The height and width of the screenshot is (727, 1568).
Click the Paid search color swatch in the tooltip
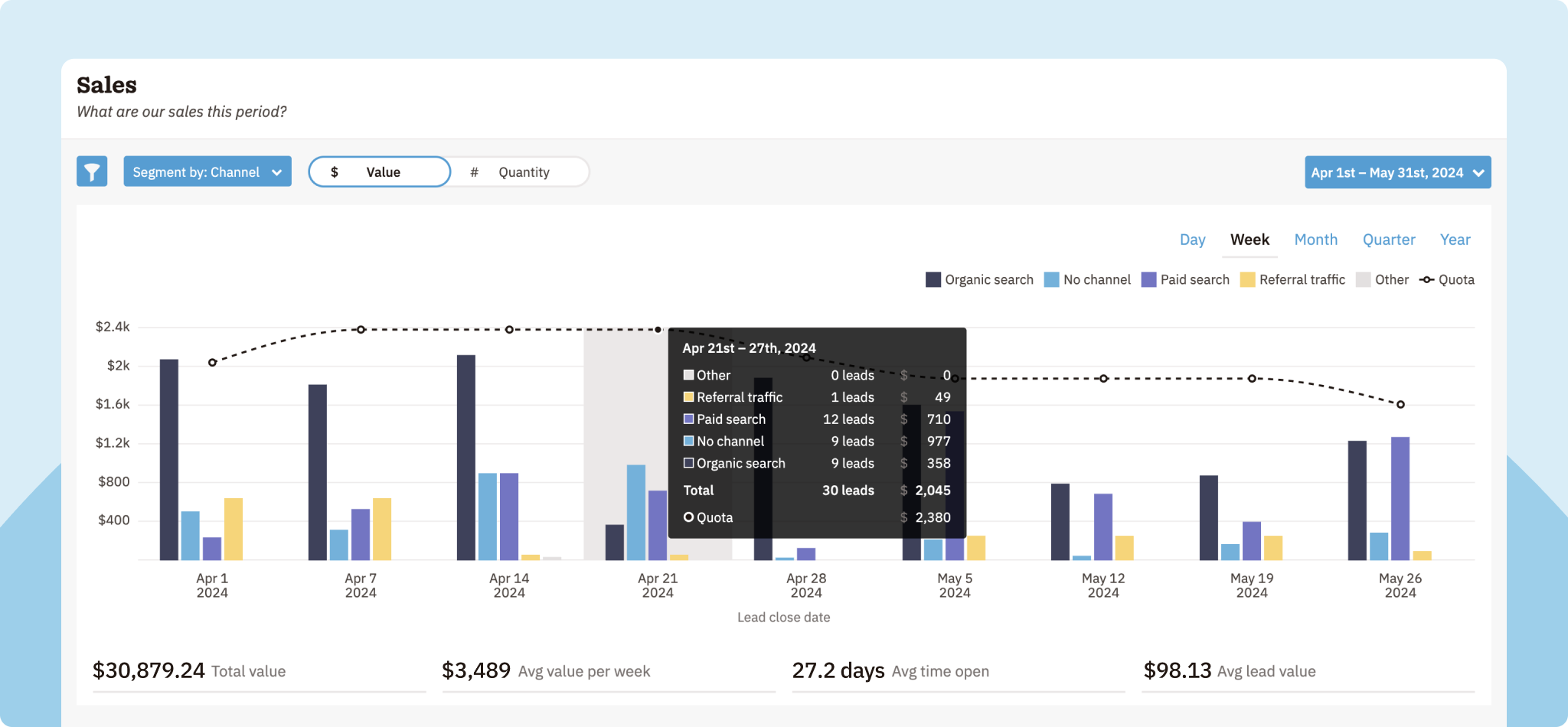click(688, 419)
